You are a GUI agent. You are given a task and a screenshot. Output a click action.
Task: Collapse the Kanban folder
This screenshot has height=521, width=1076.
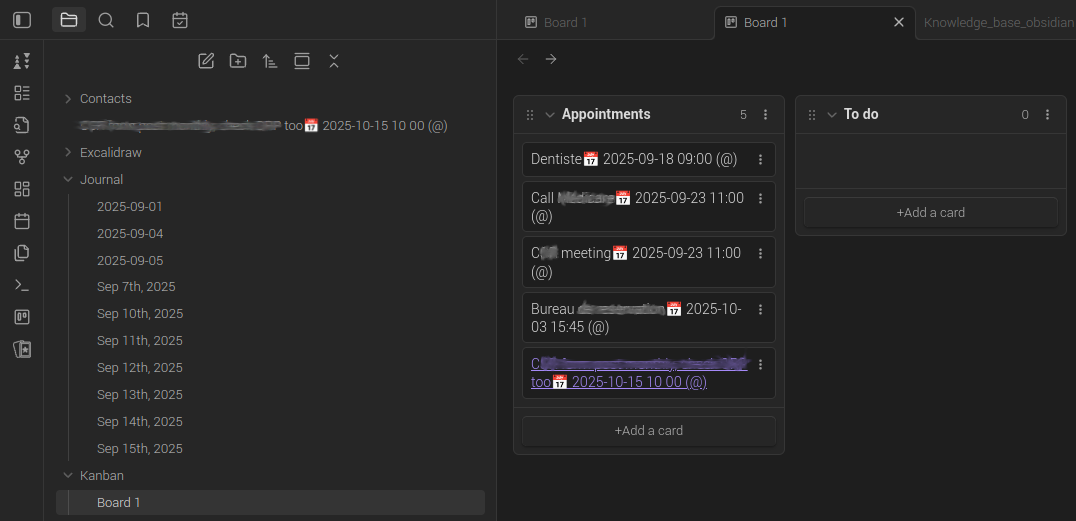pyautogui.click(x=68, y=476)
